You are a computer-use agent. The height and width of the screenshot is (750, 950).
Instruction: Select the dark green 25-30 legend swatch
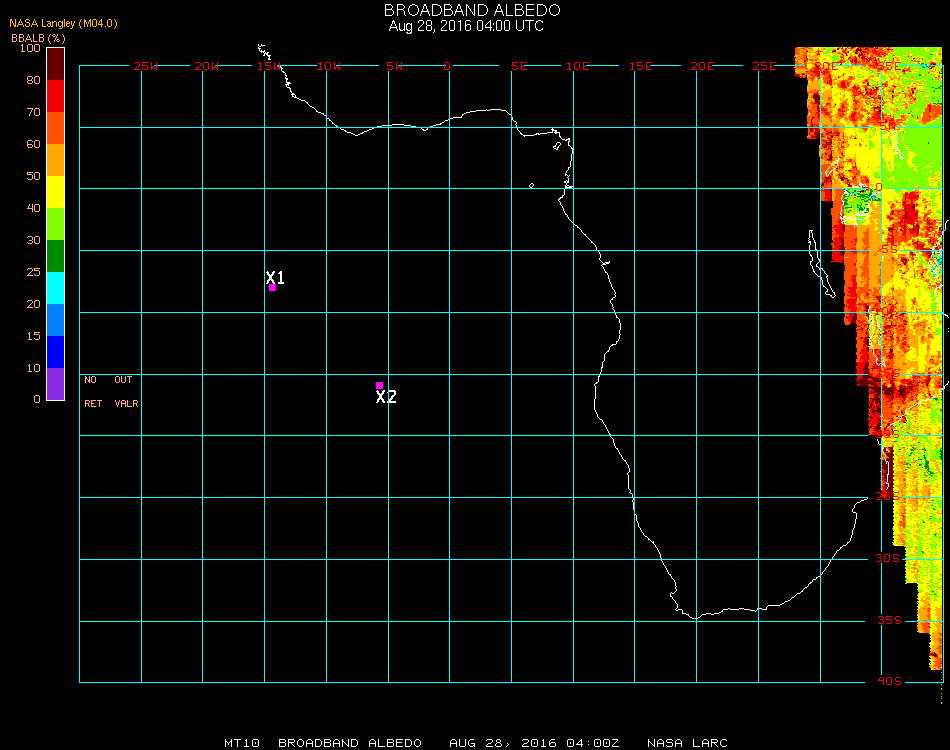coord(55,256)
